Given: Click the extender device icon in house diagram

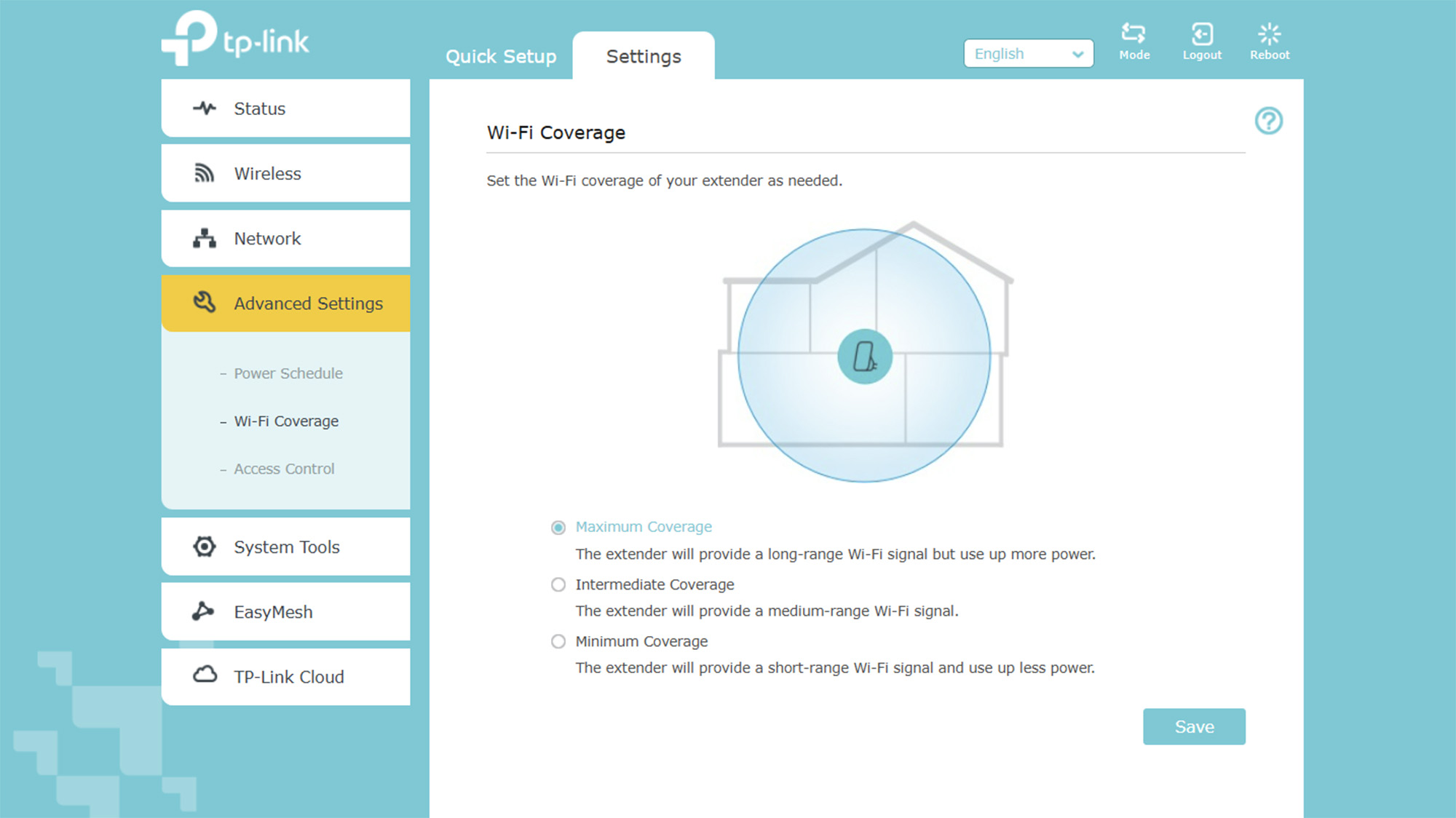Looking at the screenshot, I should point(865,357).
